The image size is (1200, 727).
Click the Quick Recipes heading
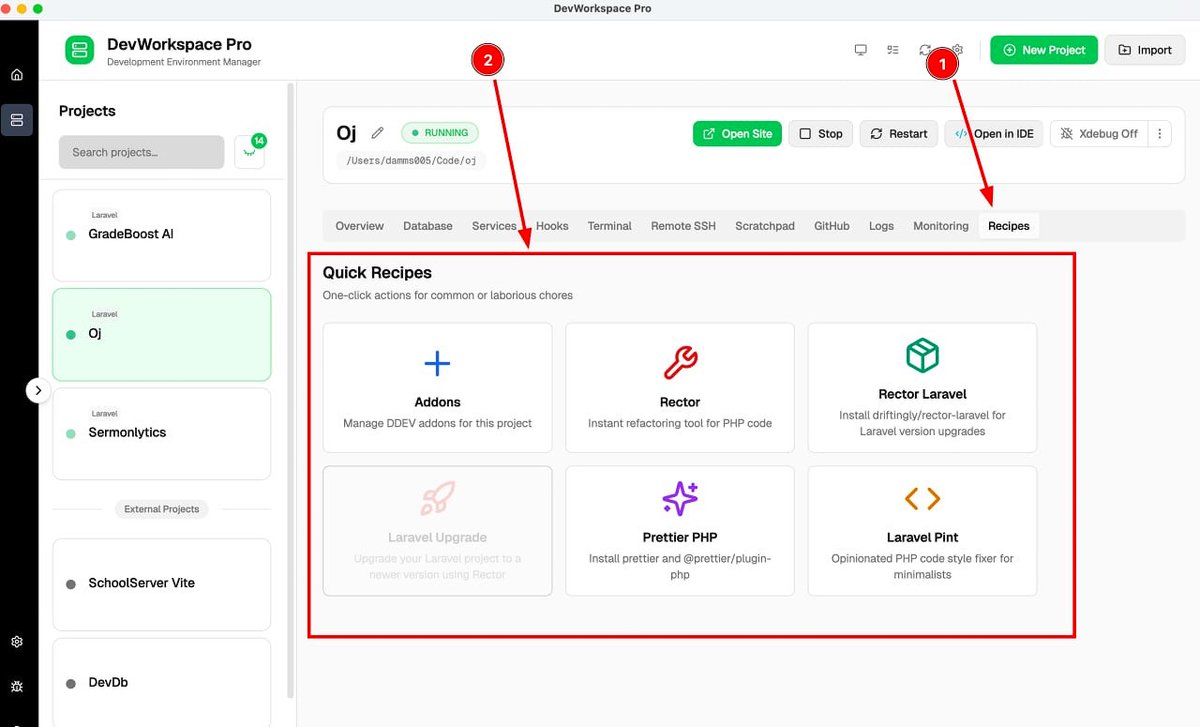coord(377,272)
